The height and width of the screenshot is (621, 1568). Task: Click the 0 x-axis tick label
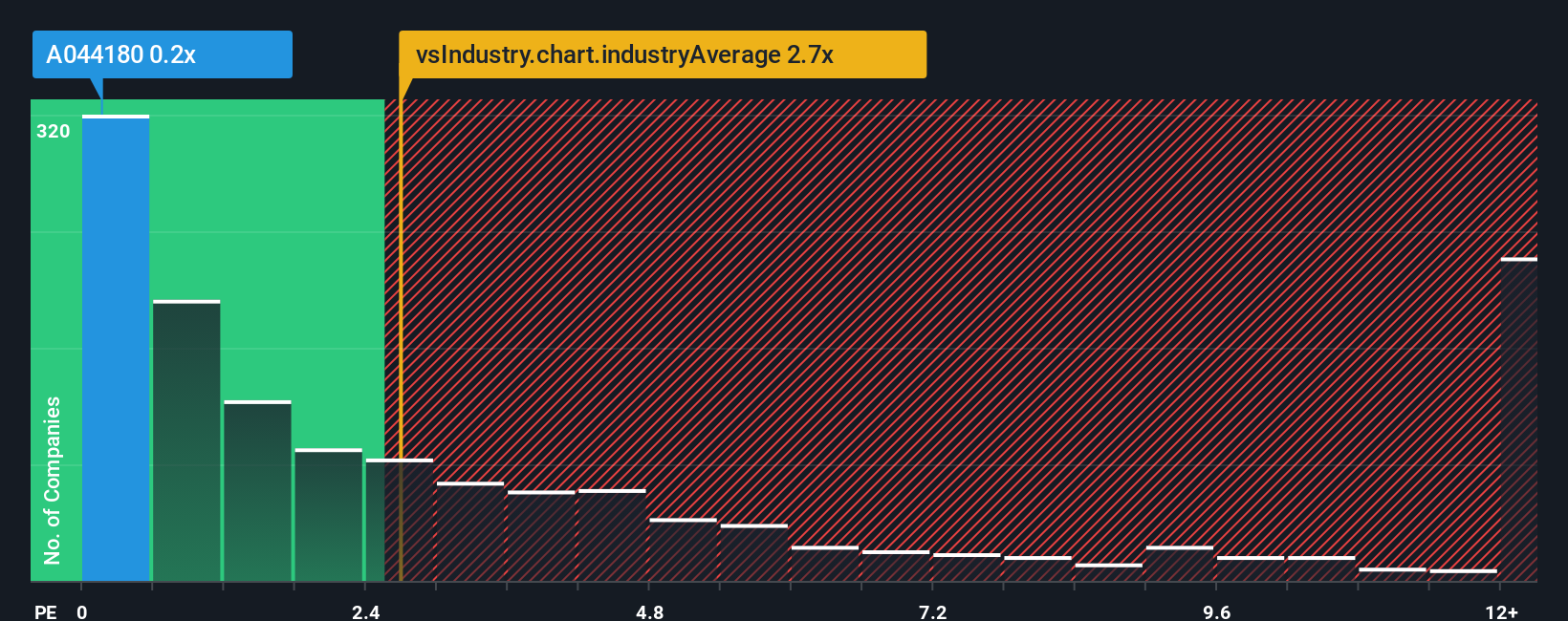tap(82, 612)
